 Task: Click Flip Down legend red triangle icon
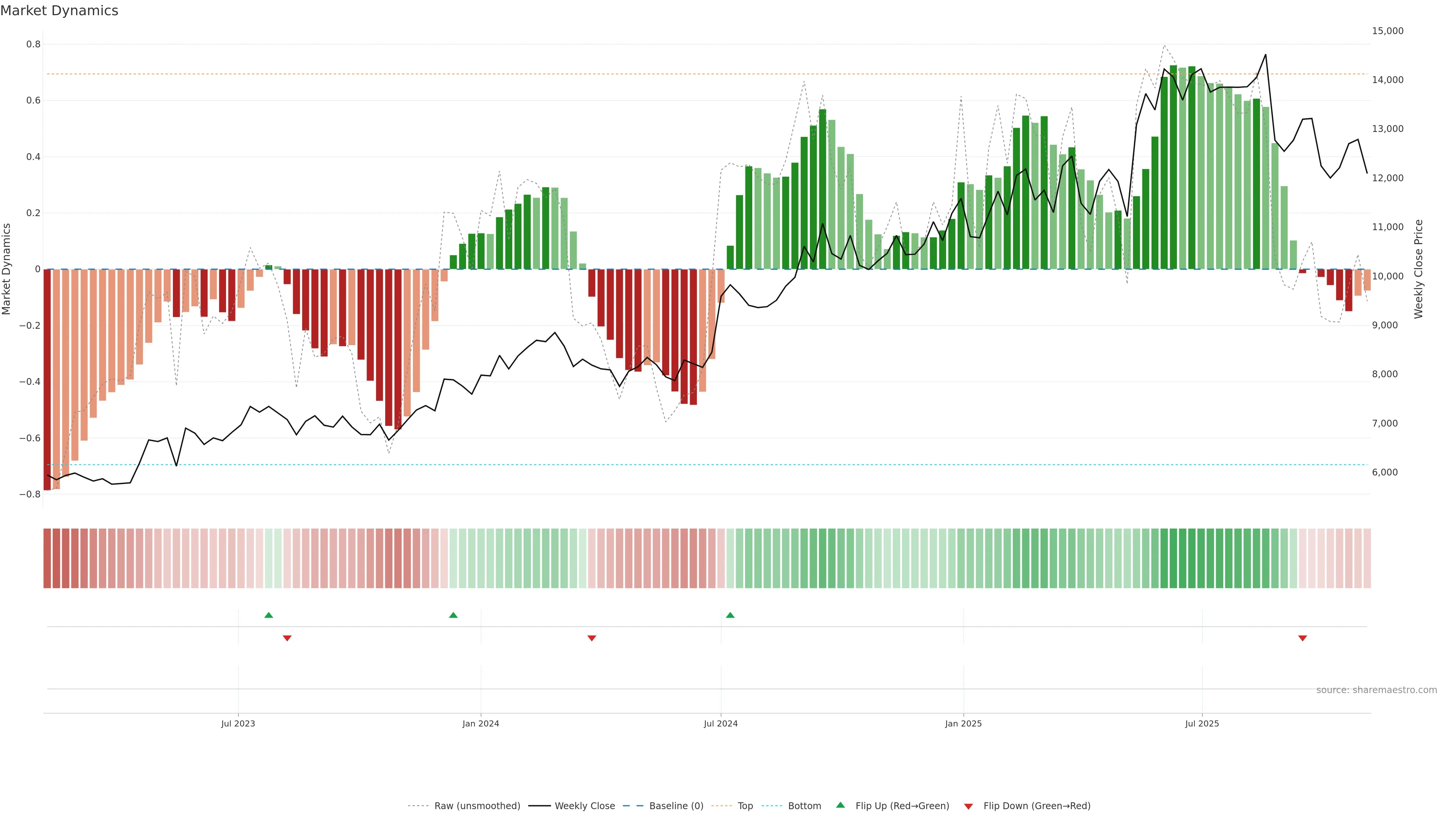[968, 806]
